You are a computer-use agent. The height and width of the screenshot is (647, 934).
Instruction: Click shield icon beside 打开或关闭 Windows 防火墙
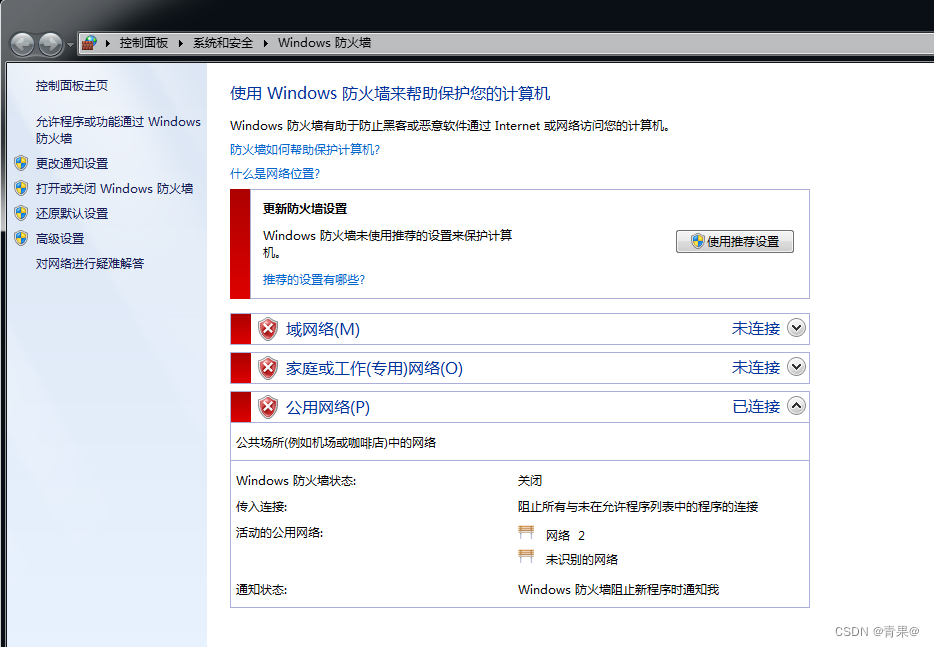21,188
